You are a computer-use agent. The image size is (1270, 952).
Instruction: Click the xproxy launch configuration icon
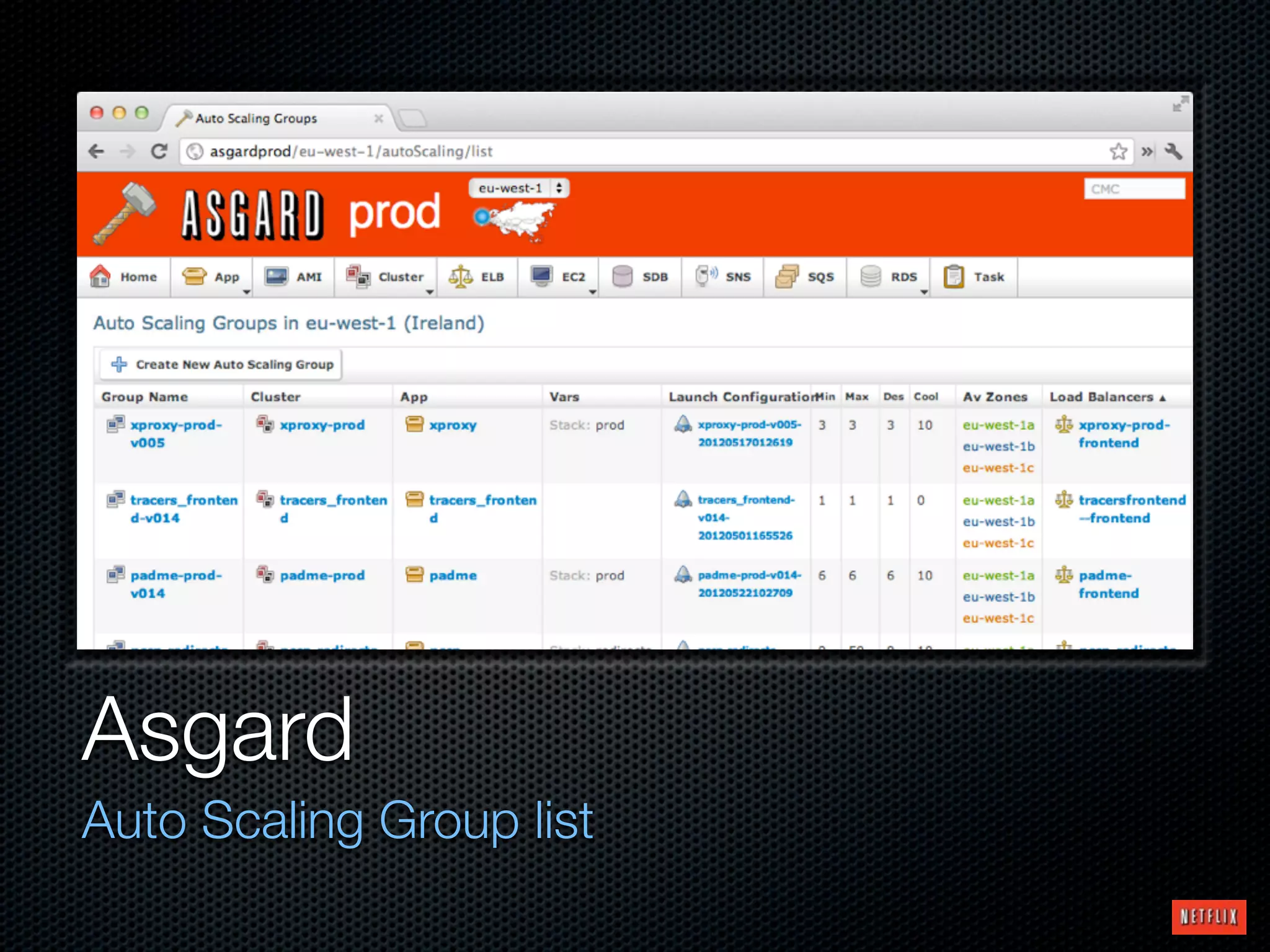pyautogui.click(x=683, y=424)
